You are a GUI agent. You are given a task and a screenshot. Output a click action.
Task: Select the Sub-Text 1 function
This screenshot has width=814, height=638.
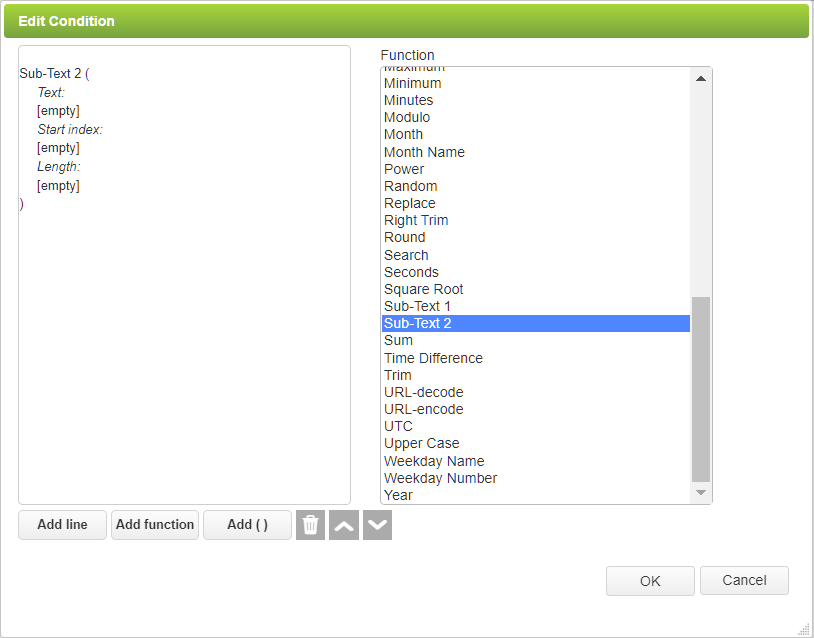pyautogui.click(x=536, y=306)
